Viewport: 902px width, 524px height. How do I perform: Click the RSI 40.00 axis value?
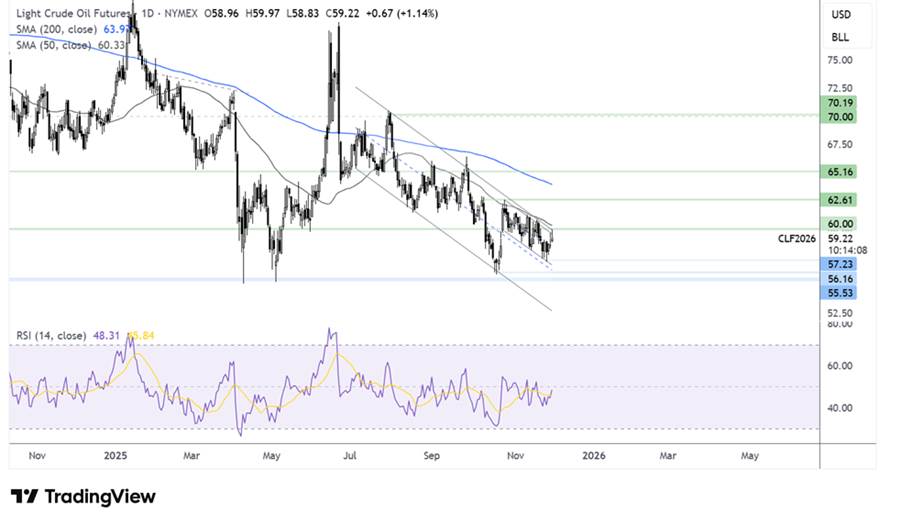click(840, 408)
